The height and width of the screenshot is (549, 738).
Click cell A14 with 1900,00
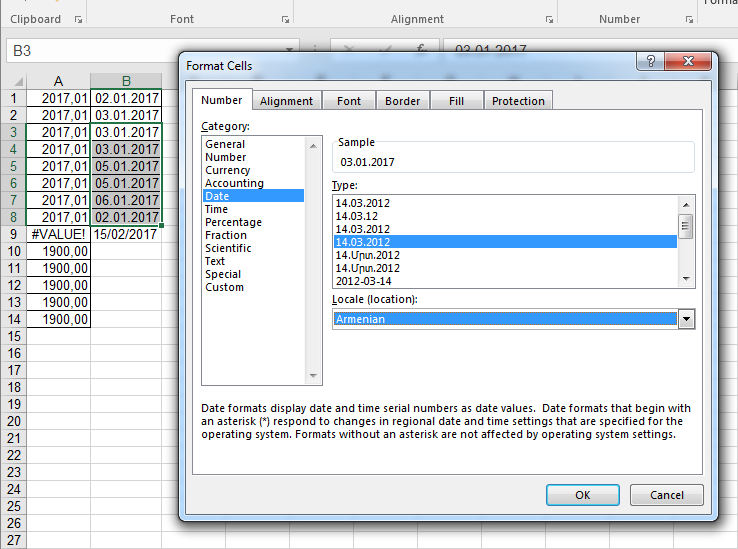click(58, 319)
